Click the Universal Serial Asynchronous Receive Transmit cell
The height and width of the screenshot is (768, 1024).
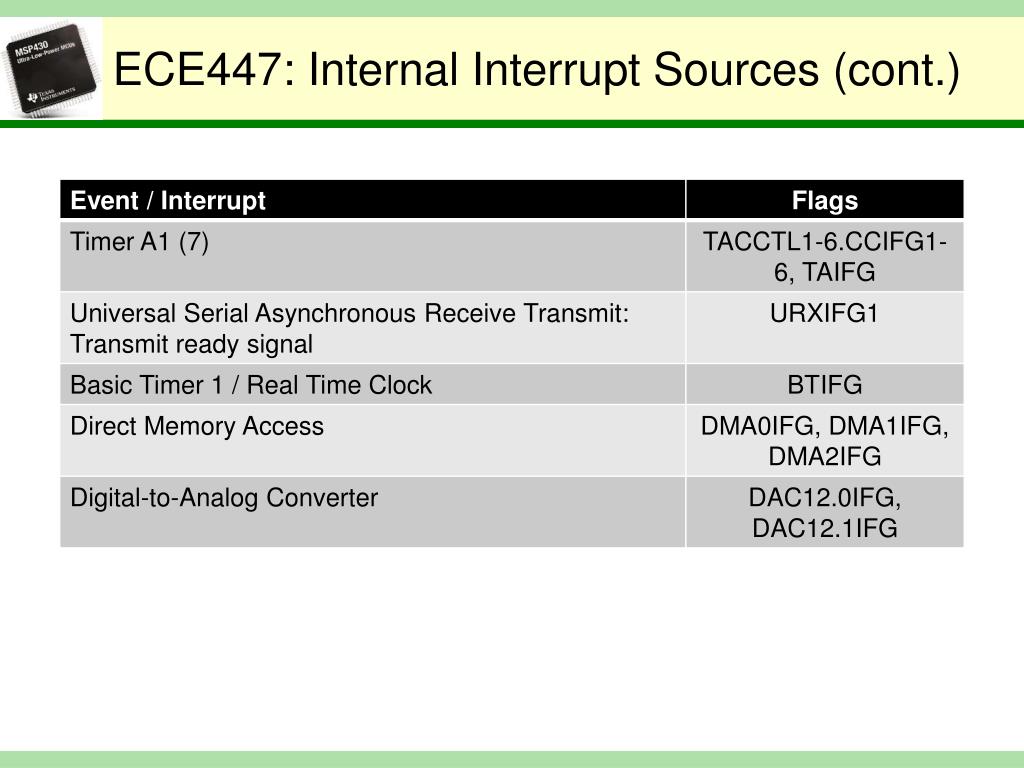(x=373, y=328)
